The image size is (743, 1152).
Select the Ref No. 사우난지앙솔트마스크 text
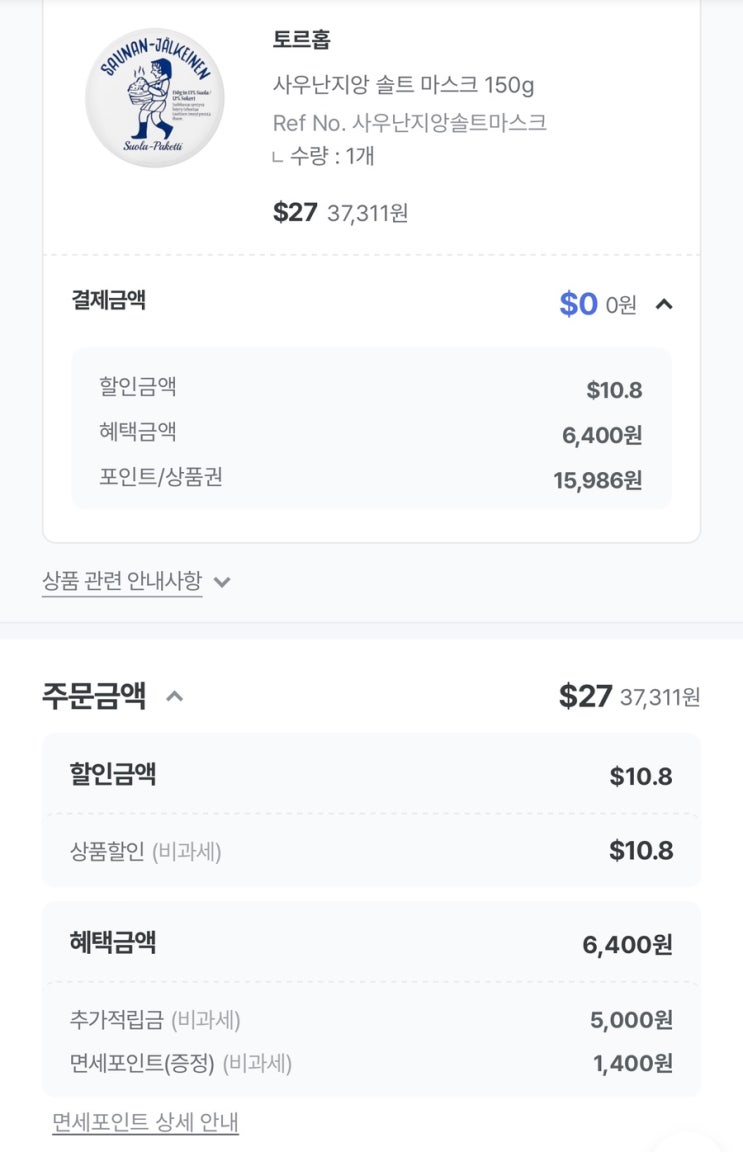pyautogui.click(x=410, y=123)
